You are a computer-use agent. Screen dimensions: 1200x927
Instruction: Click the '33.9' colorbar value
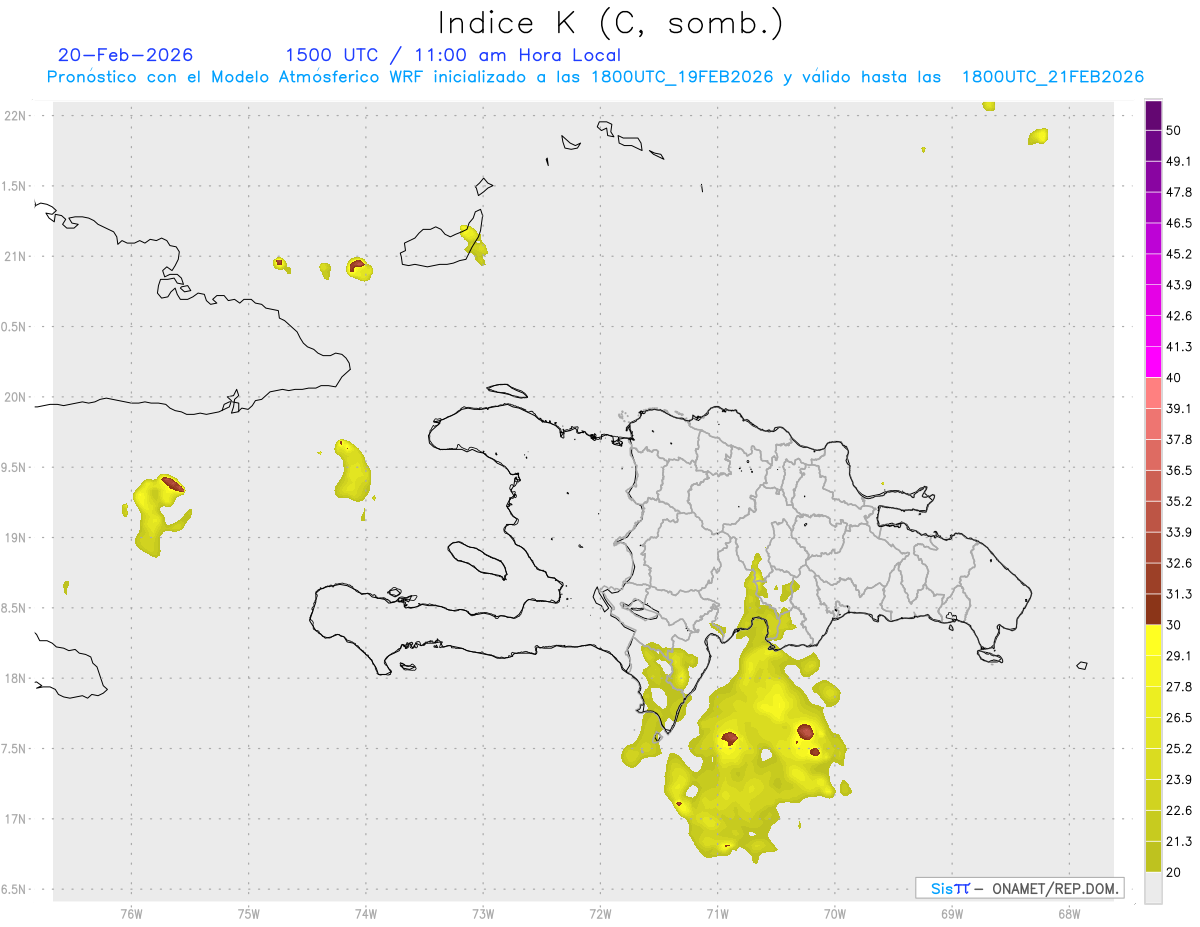point(1178,532)
